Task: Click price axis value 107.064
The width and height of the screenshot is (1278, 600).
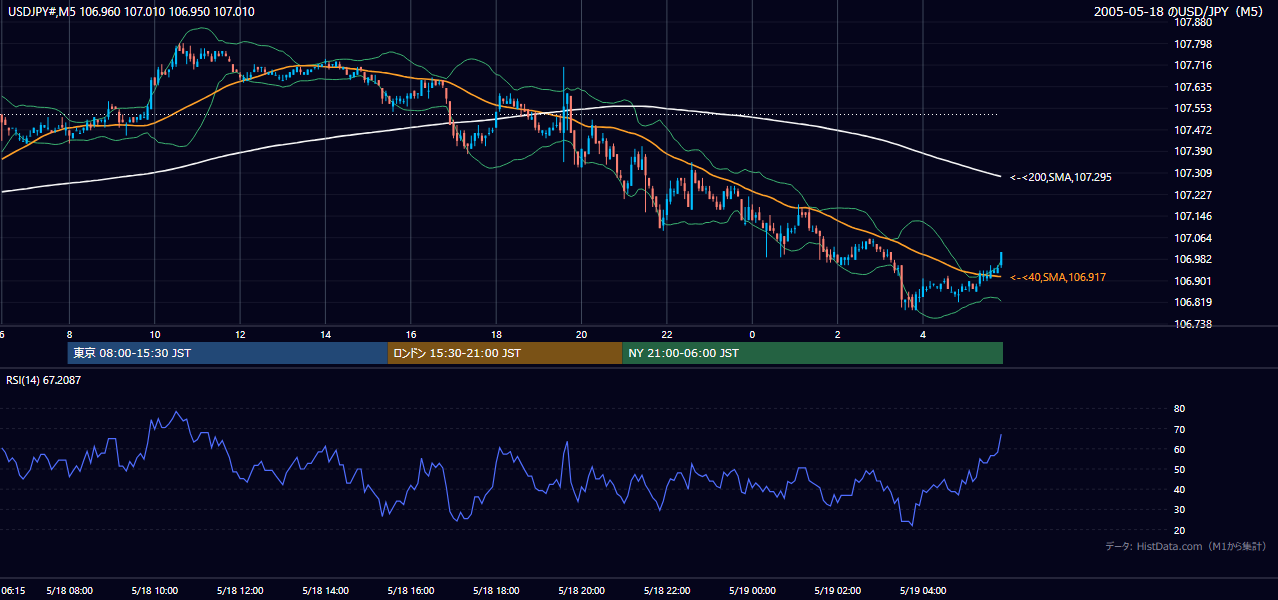Action: 1195,238
